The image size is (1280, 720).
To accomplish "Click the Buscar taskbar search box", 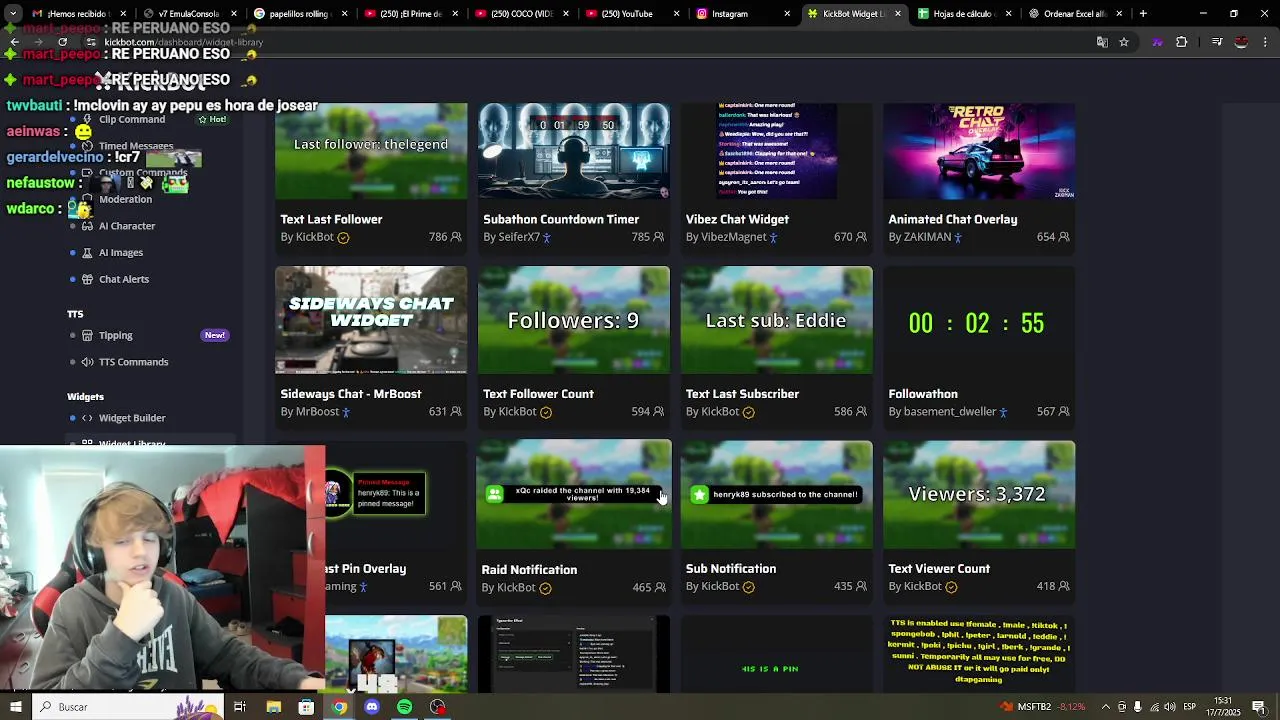I will click(130, 707).
